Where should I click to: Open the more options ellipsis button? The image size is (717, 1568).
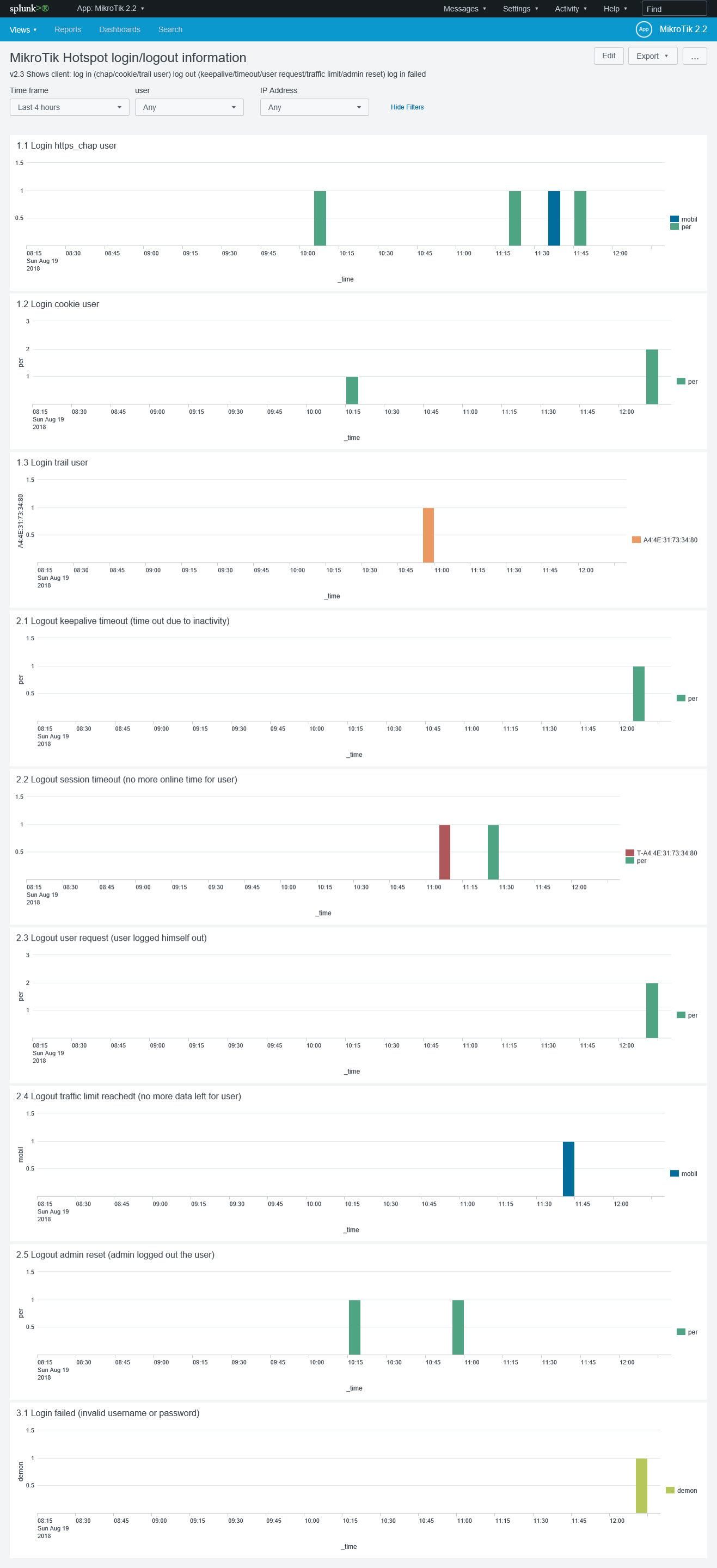695,56
